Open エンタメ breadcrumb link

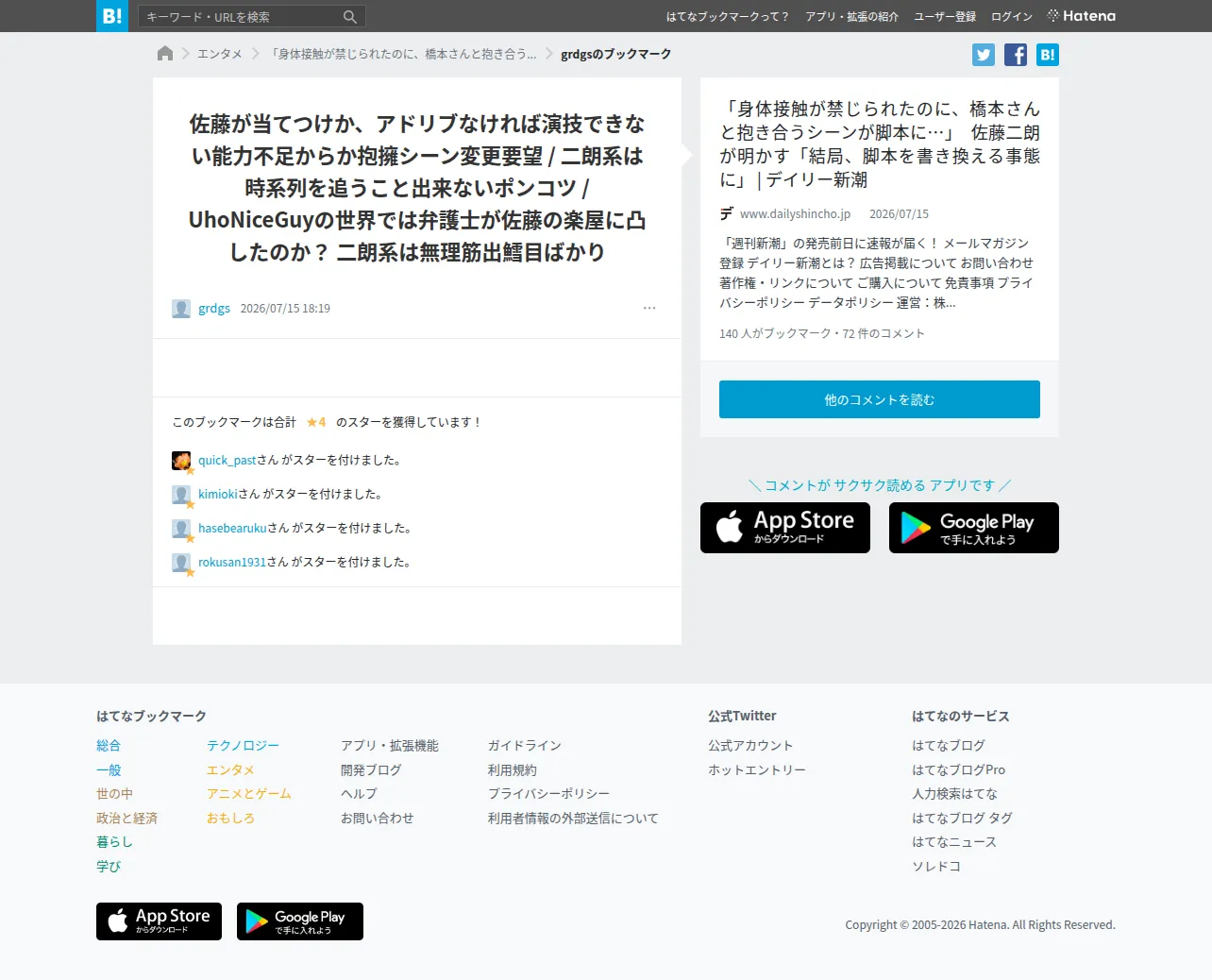coord(220,55)
